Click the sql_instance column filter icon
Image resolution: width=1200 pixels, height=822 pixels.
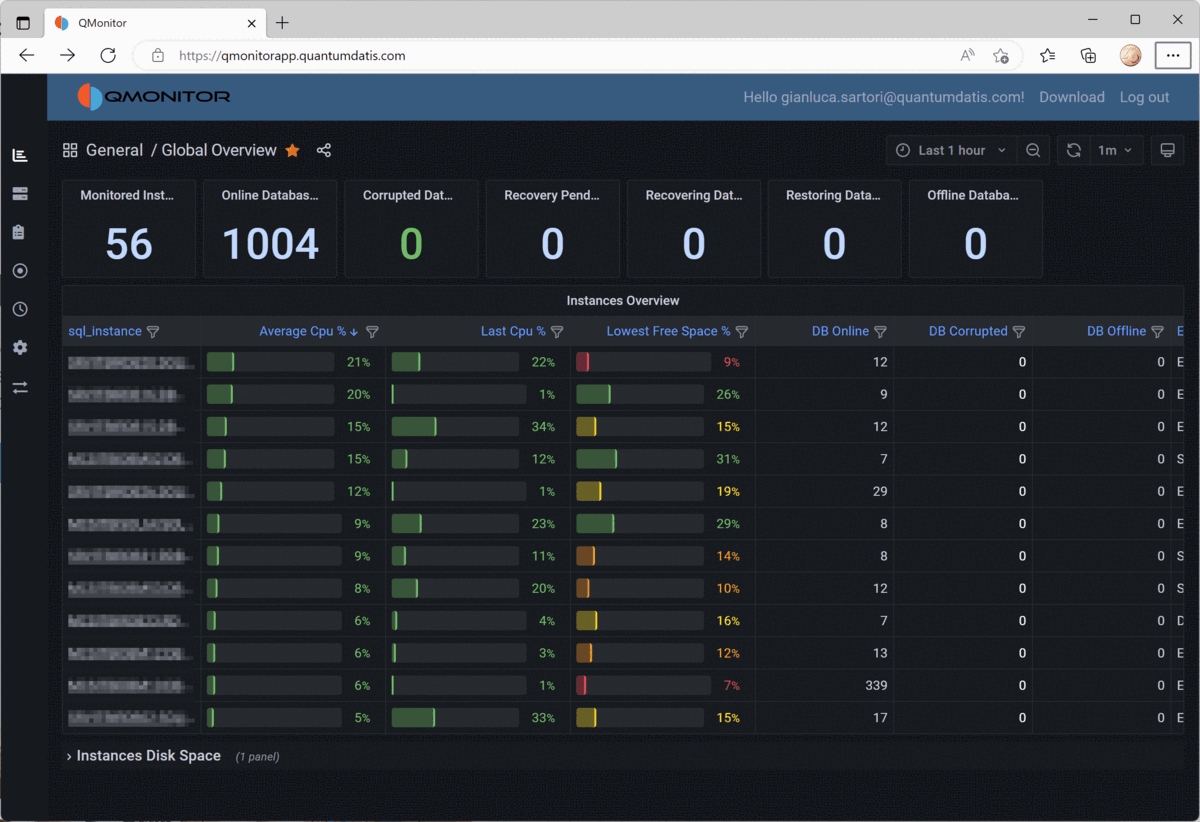(x=153, y=332)
